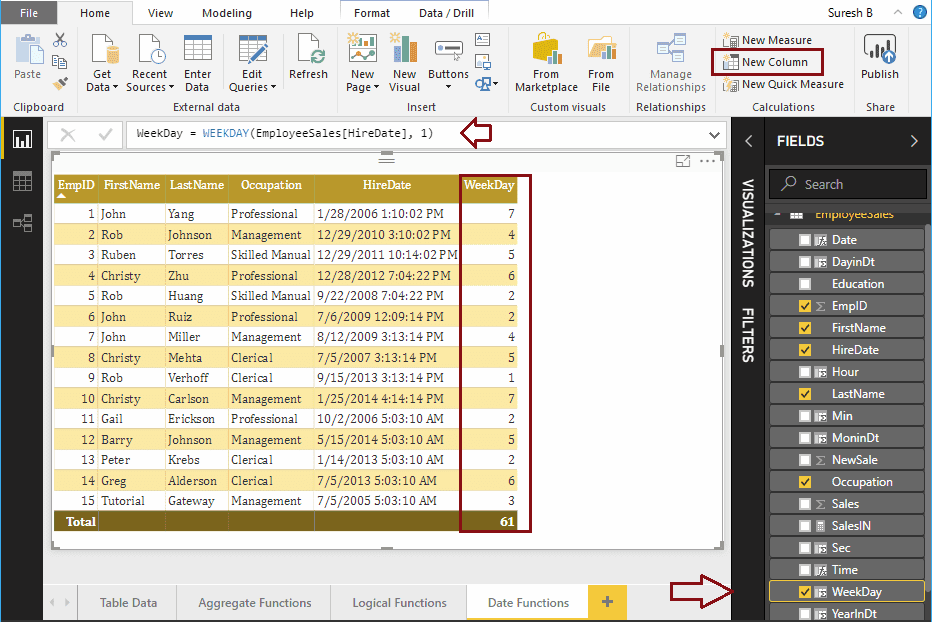The image size is (932, 622).
Task: Open the Relationships model view icon
Action: click(21, 223)
